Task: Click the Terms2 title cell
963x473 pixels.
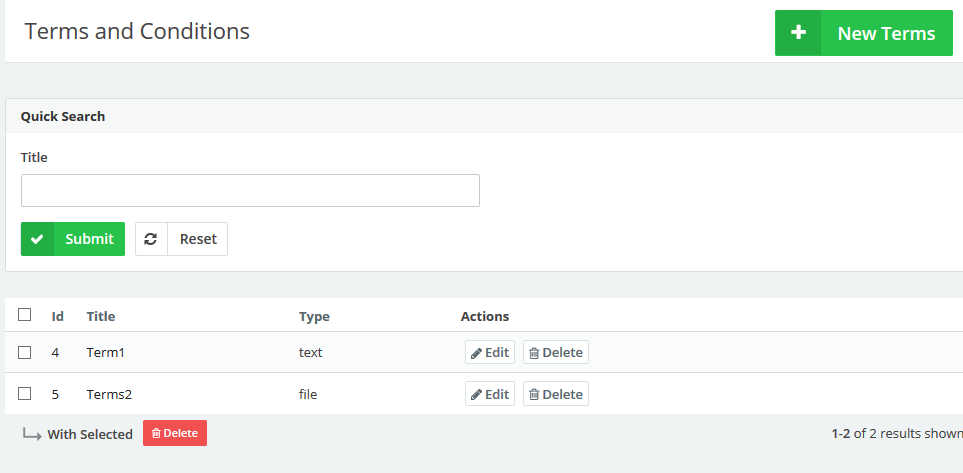Action: click(109, 394)
